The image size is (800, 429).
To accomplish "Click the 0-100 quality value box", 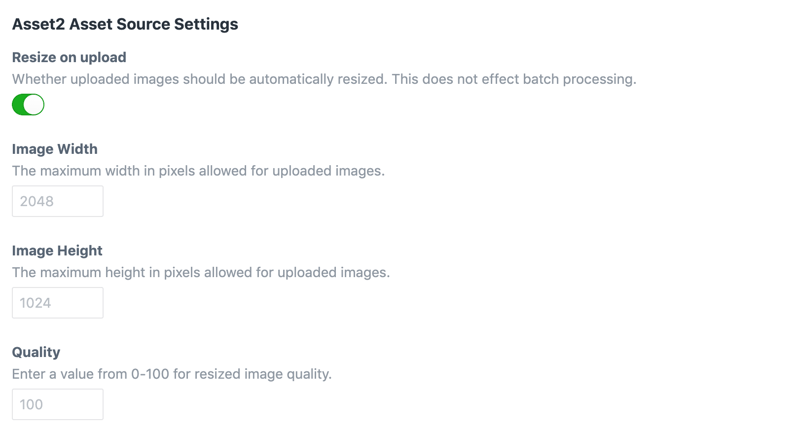I will [x=57, y=404].
